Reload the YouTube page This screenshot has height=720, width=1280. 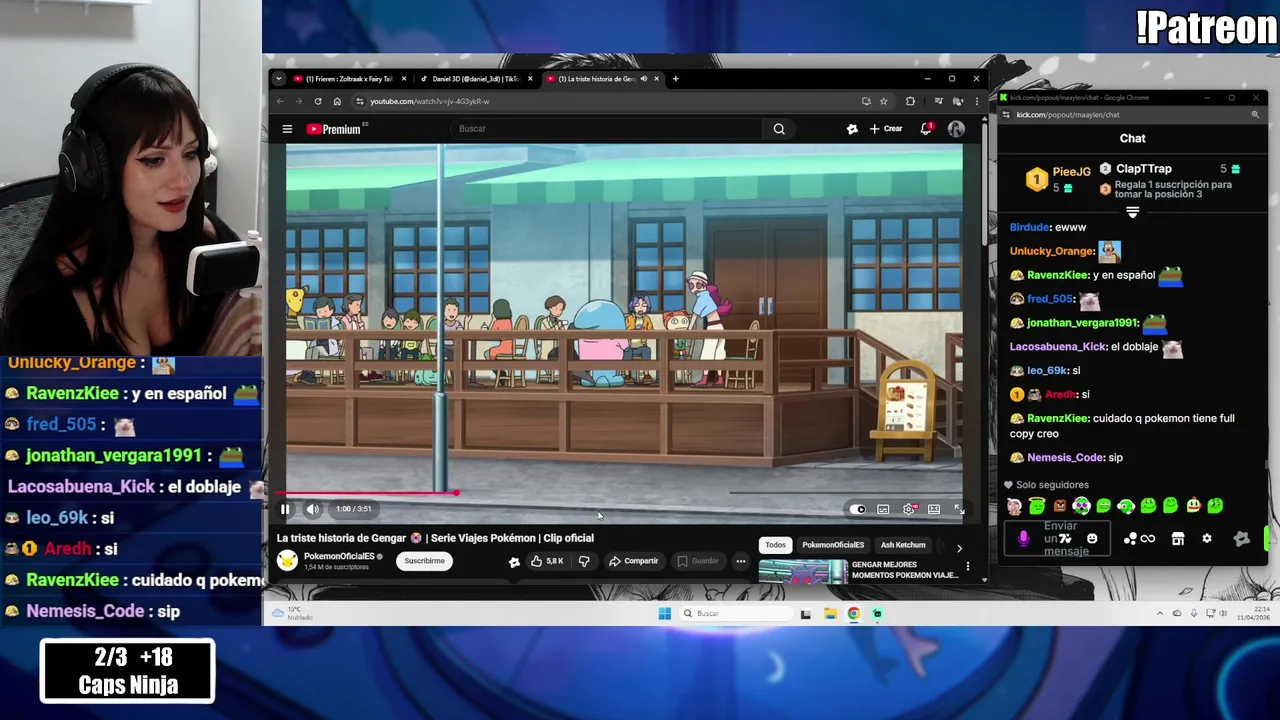318,101
